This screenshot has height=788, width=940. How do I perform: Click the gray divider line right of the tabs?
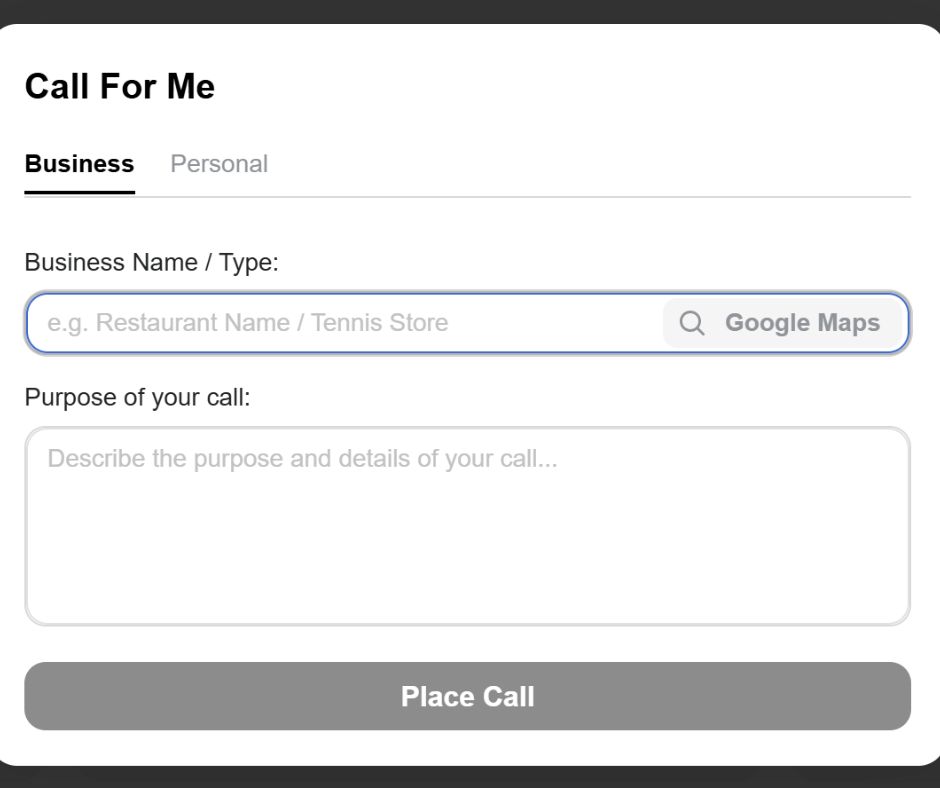600,197
